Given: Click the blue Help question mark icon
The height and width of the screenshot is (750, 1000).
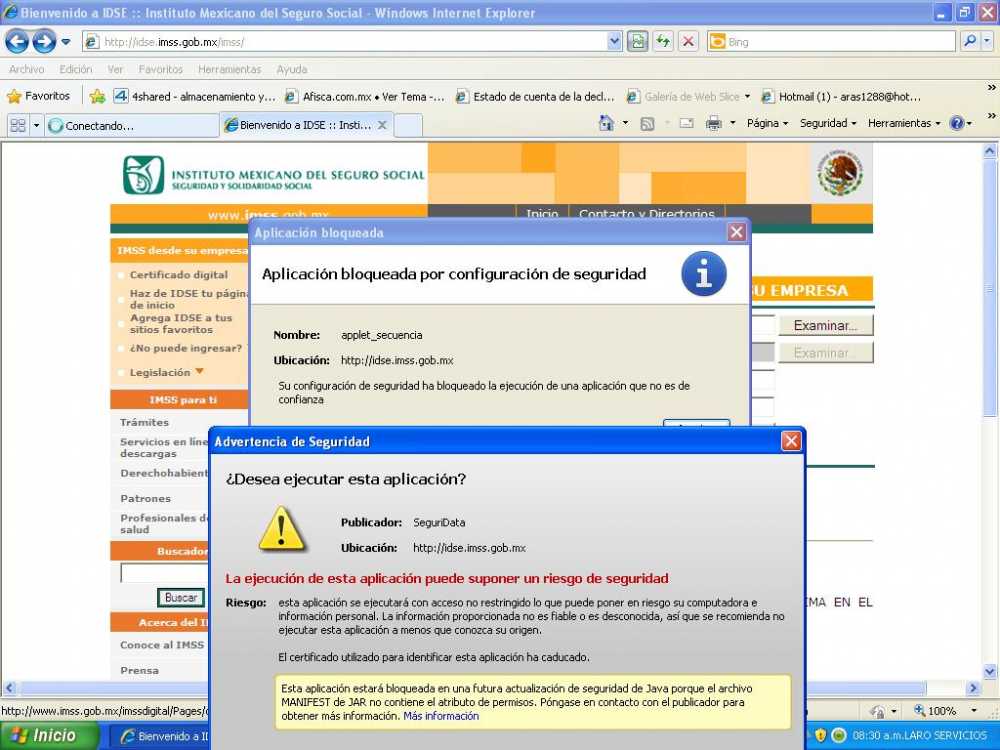Looking at the screenshot, I should click(x=957, y=123).
